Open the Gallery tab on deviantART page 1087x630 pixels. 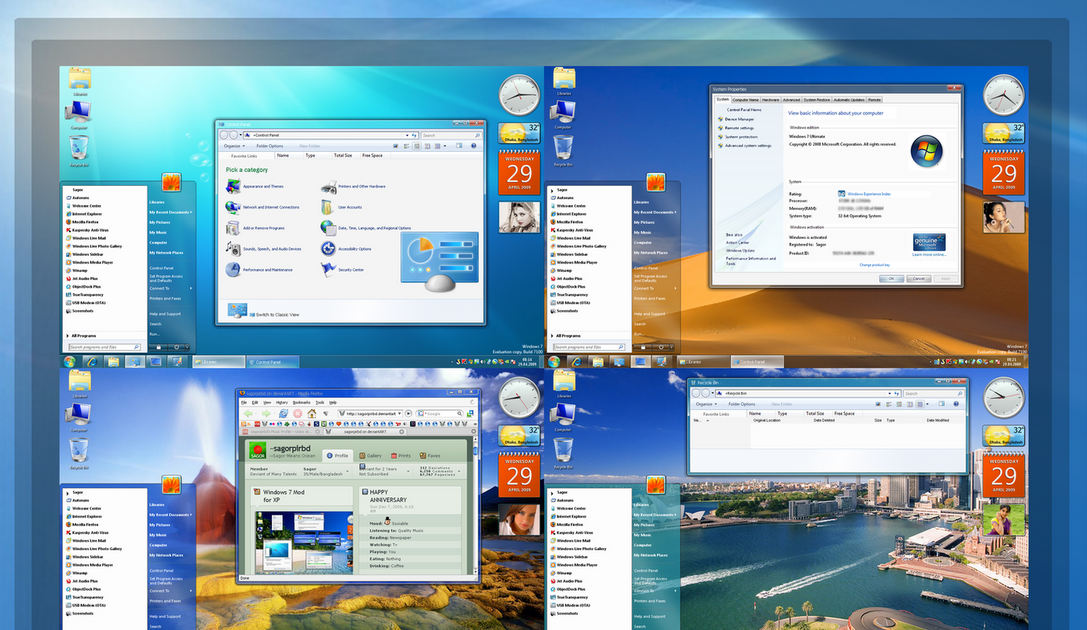(x=370, y=455)
